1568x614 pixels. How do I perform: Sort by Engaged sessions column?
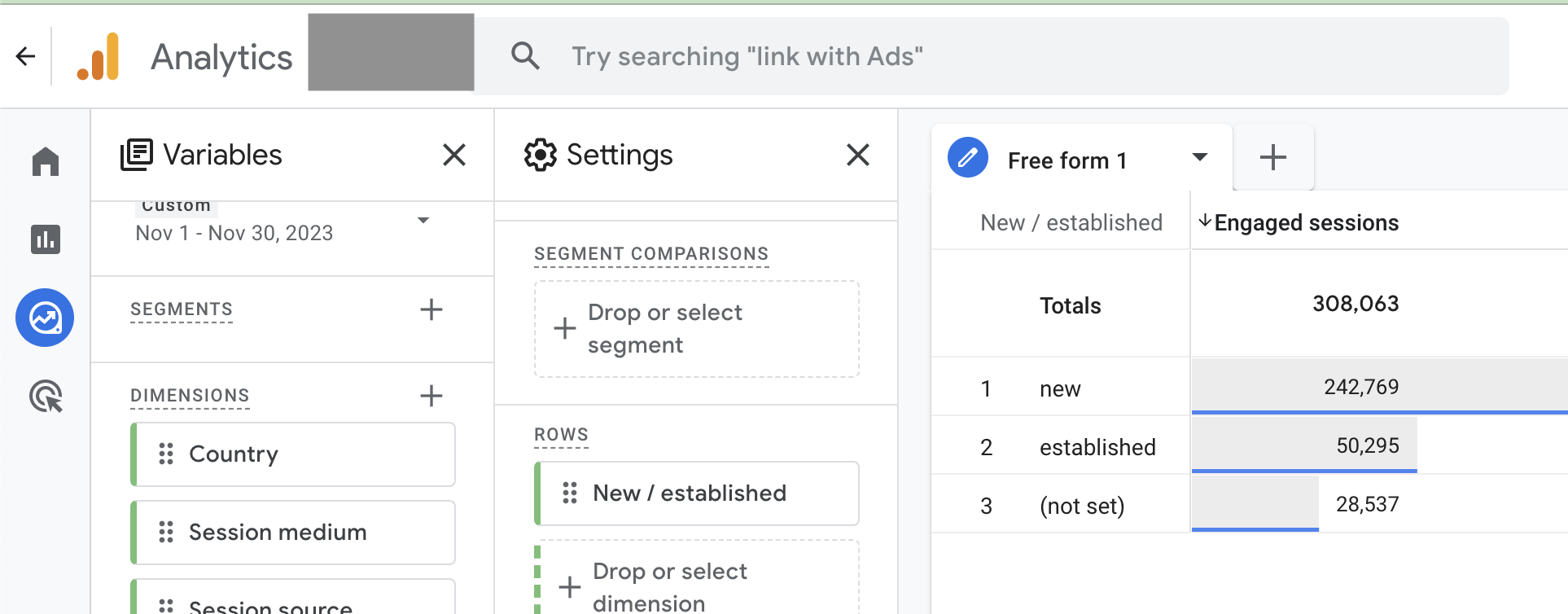1299,222
